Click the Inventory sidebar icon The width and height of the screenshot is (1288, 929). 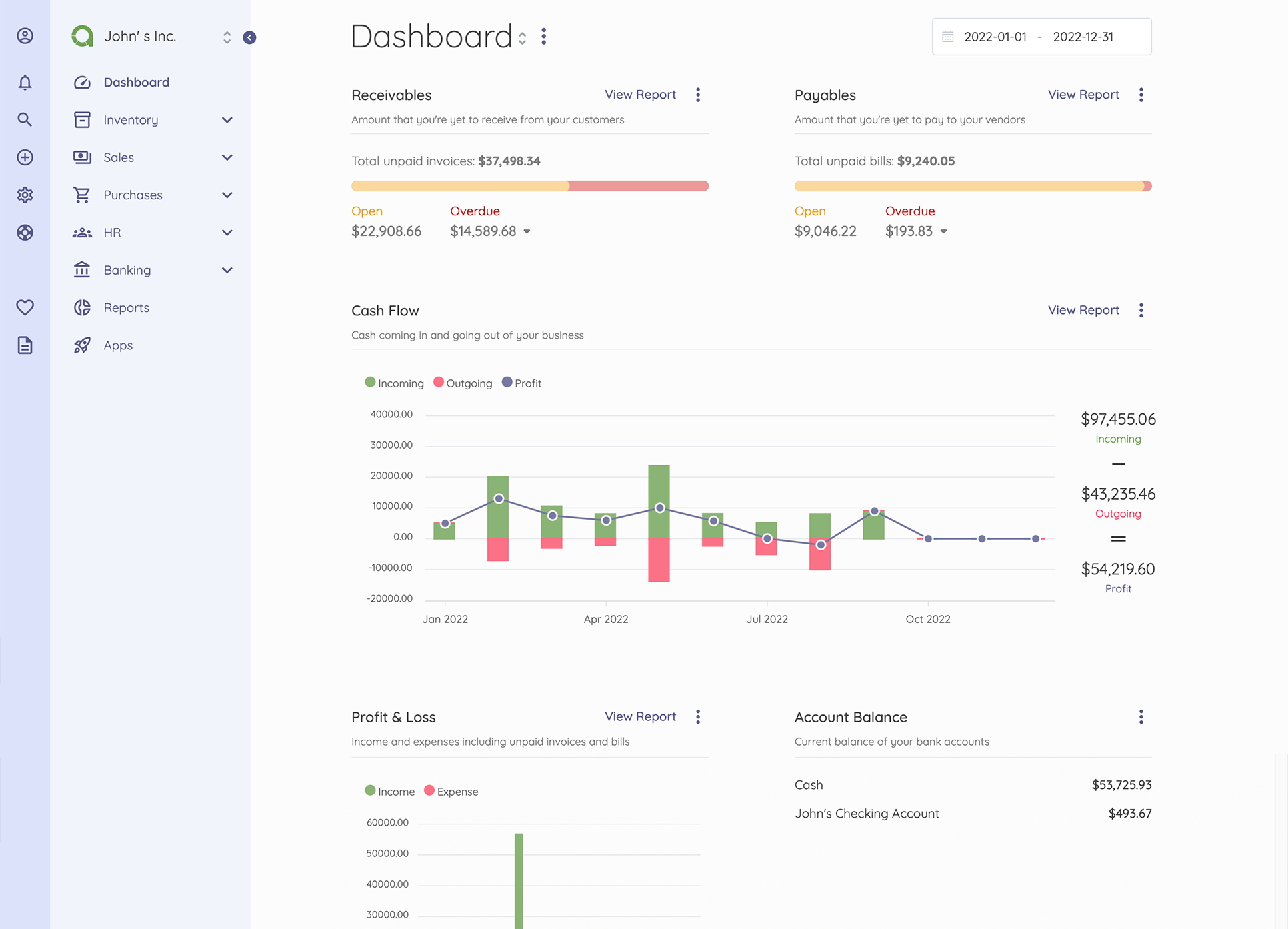coord(82,119)
